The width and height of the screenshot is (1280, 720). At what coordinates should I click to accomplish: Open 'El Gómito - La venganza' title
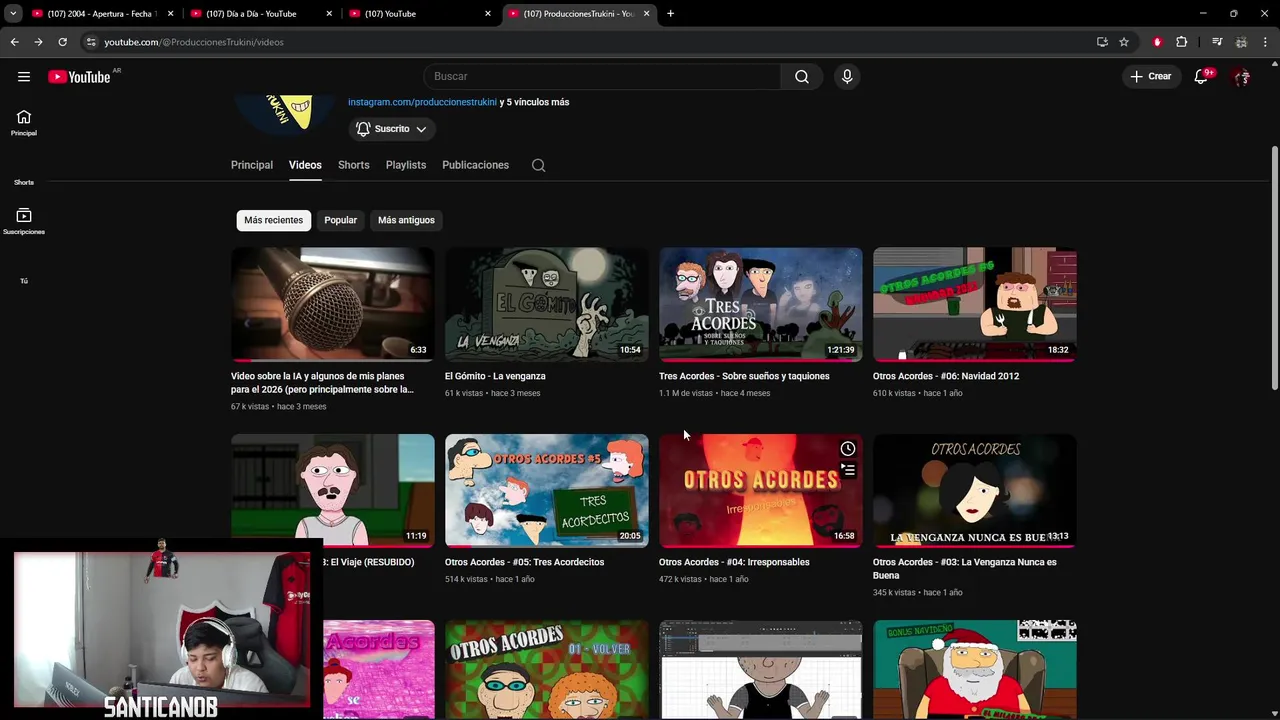[x=495, y=376]
